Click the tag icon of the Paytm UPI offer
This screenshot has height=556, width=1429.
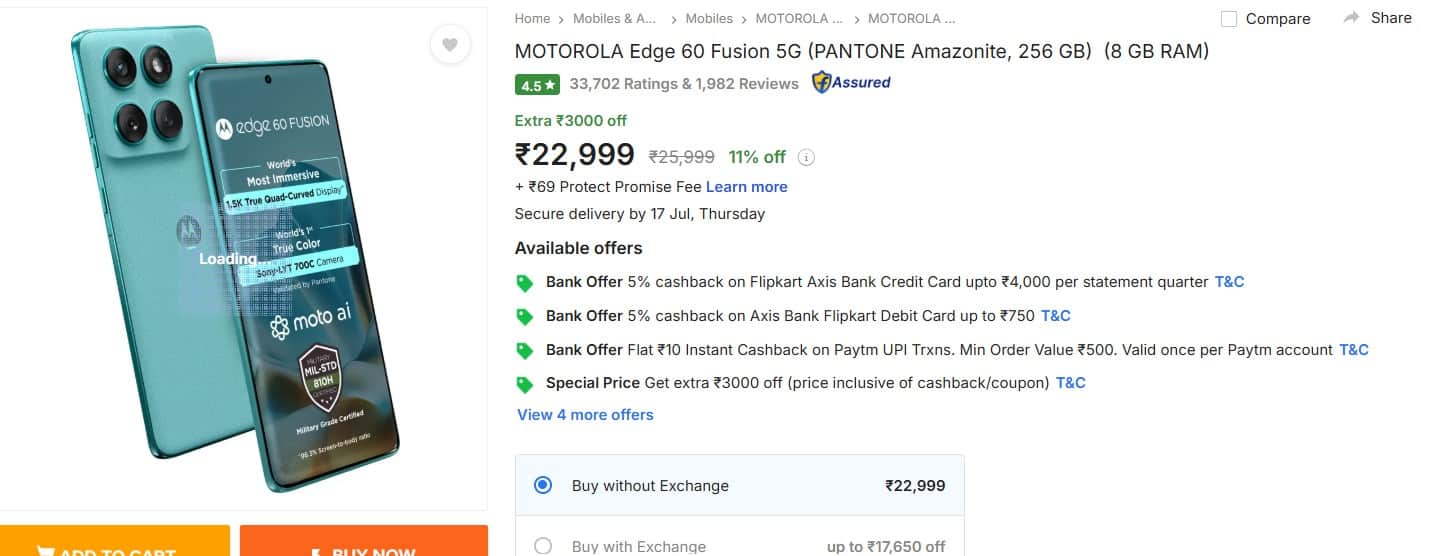tap(524, 351)
